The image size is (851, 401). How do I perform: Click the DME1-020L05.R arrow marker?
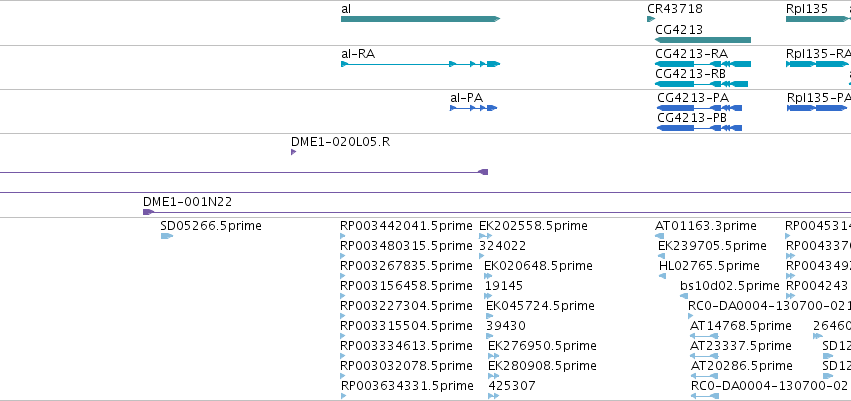click(294, 152)
